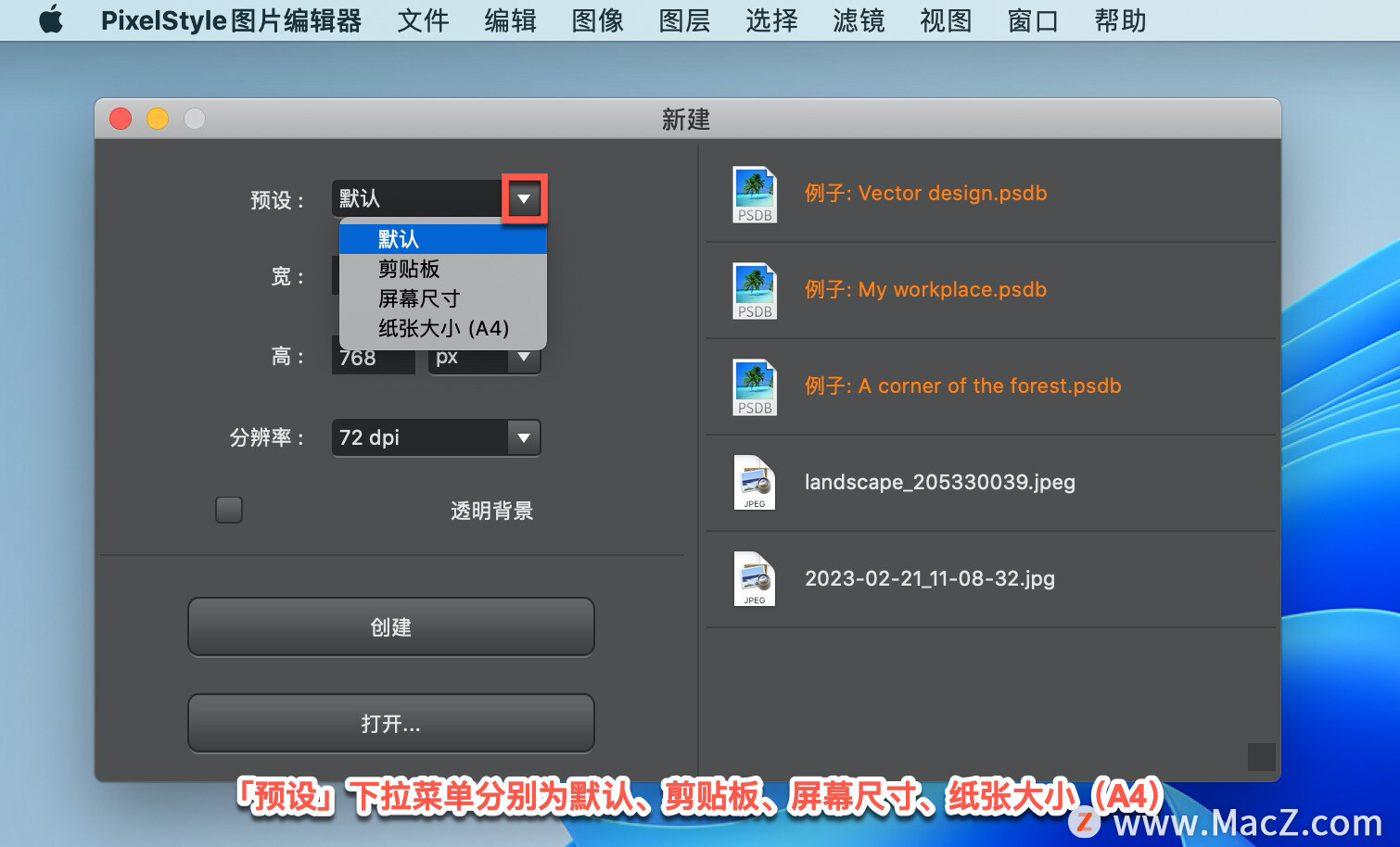
Task: Open 例子: My workplace.psdb
Action: [925, 289]
